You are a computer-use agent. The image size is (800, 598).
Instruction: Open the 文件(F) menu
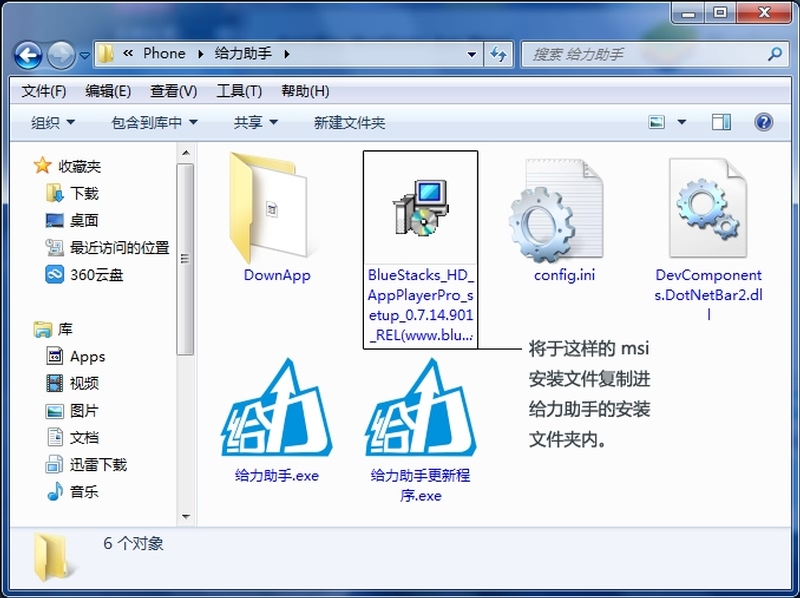tap(44, 91)
